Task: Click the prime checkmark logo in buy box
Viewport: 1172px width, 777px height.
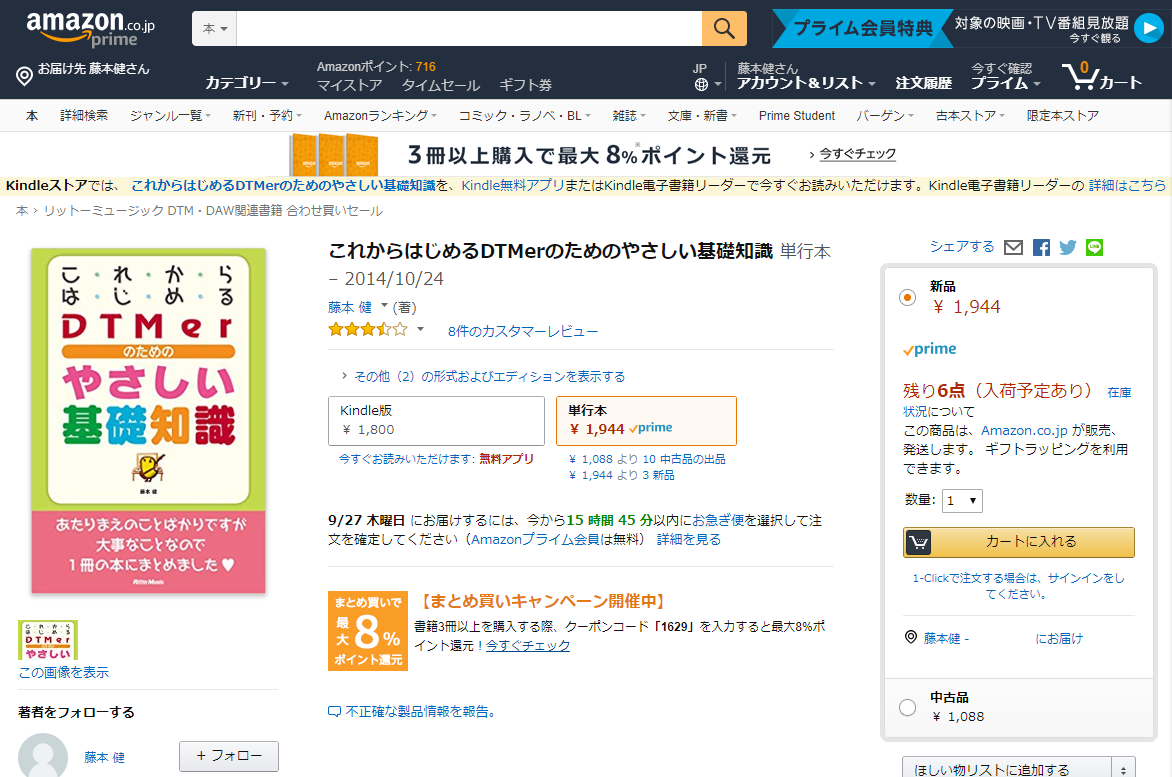Action: click(929, 349)
